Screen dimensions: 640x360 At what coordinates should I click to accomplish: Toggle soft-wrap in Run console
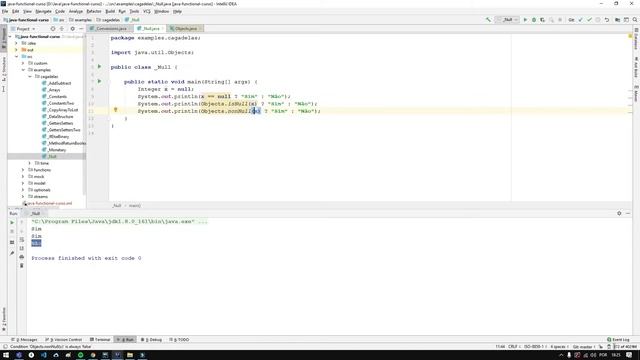pos(22,240)
